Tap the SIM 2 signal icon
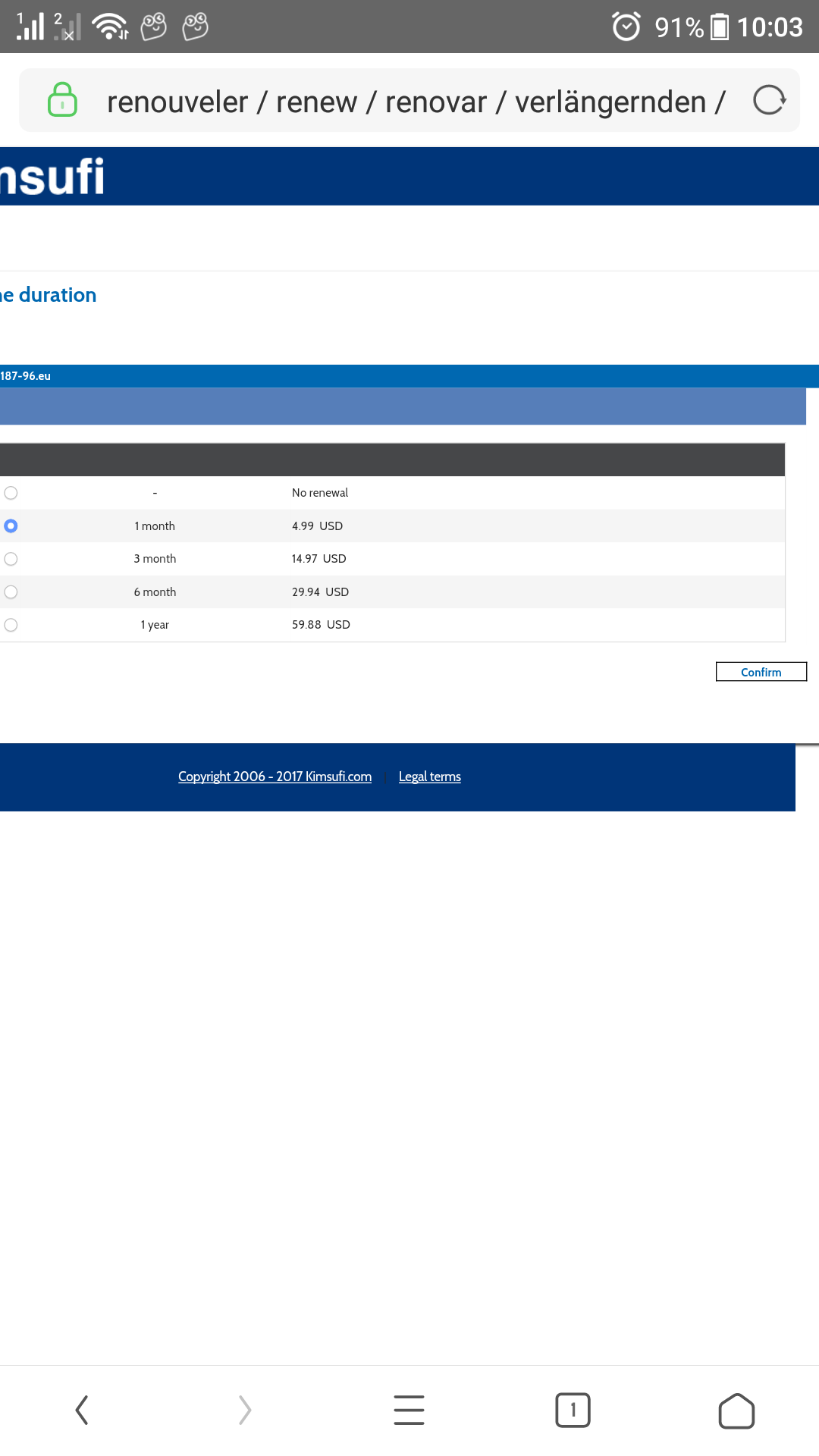819x1456 pixels. click(67, 26)
